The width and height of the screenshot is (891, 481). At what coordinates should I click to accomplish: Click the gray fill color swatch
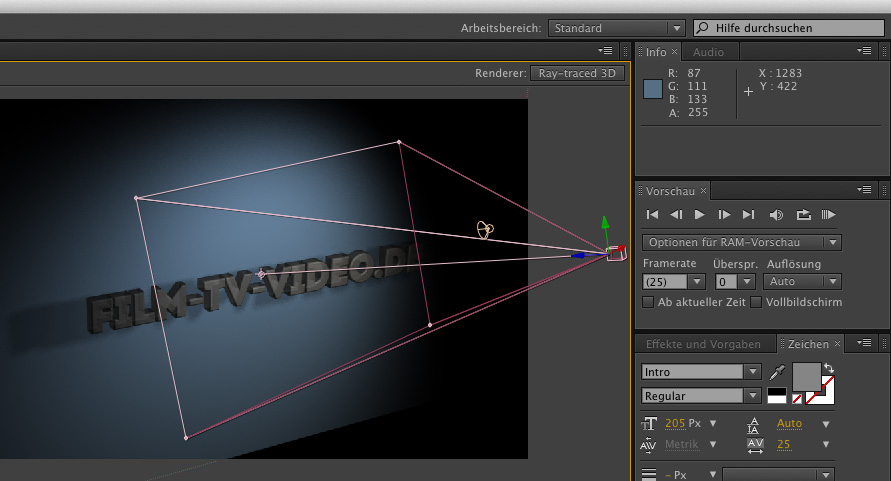(x=805, y=377)
